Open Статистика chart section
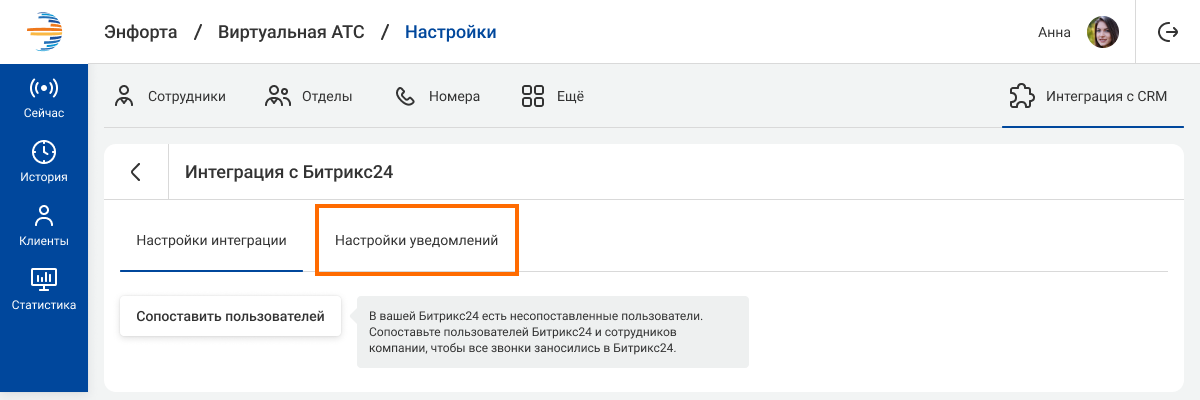 (x=44, y=290)
